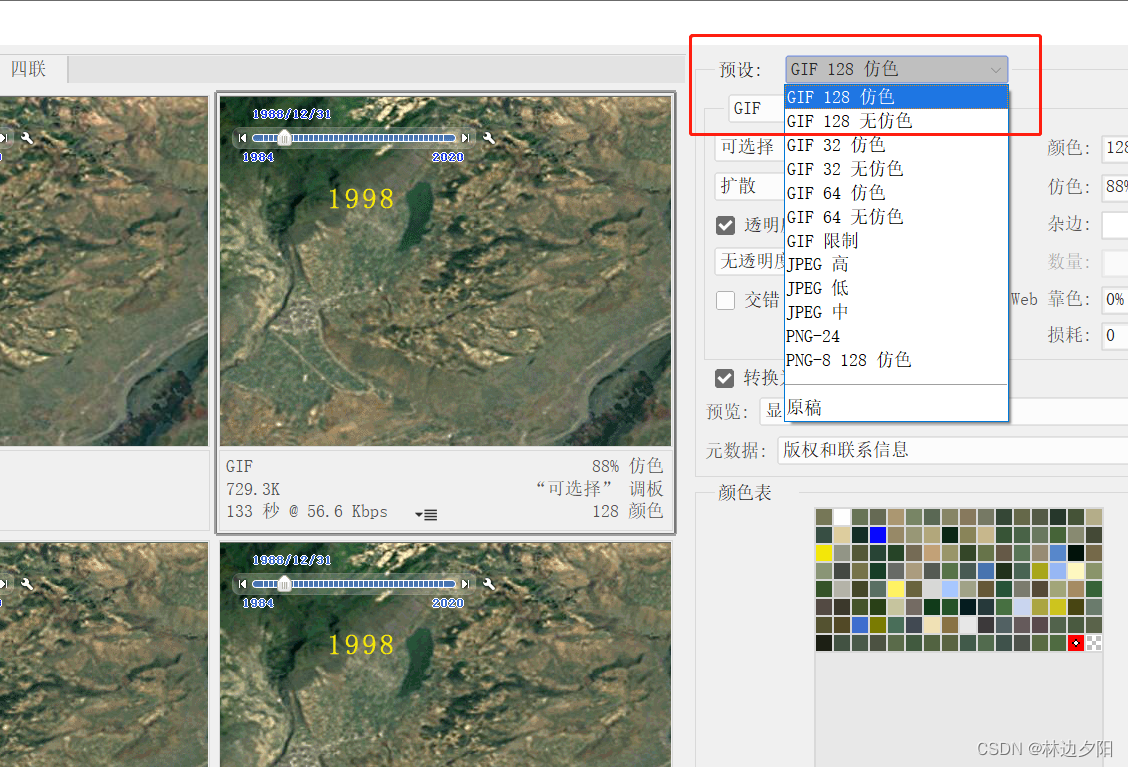Enable the 交错 checkbox
Image resolution: width=1128 pixels, height=767 pixels.
[725, 300]
